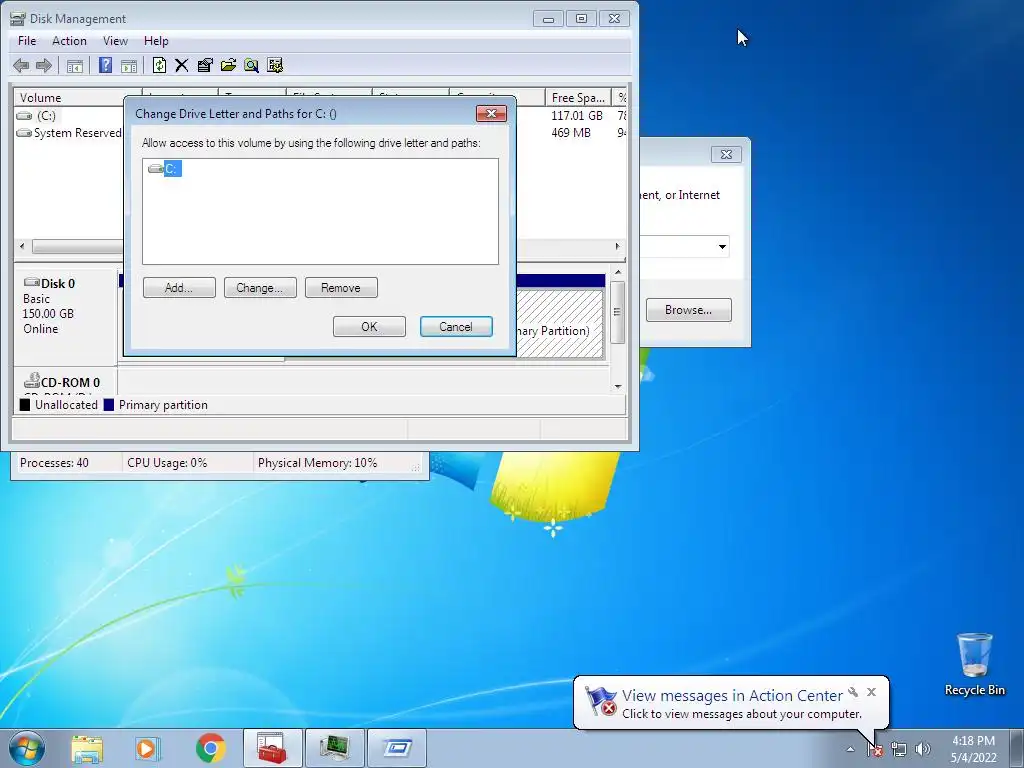Select the System Reserved volume row
This screenshot has height=768, width=1024.
(69, 133)
